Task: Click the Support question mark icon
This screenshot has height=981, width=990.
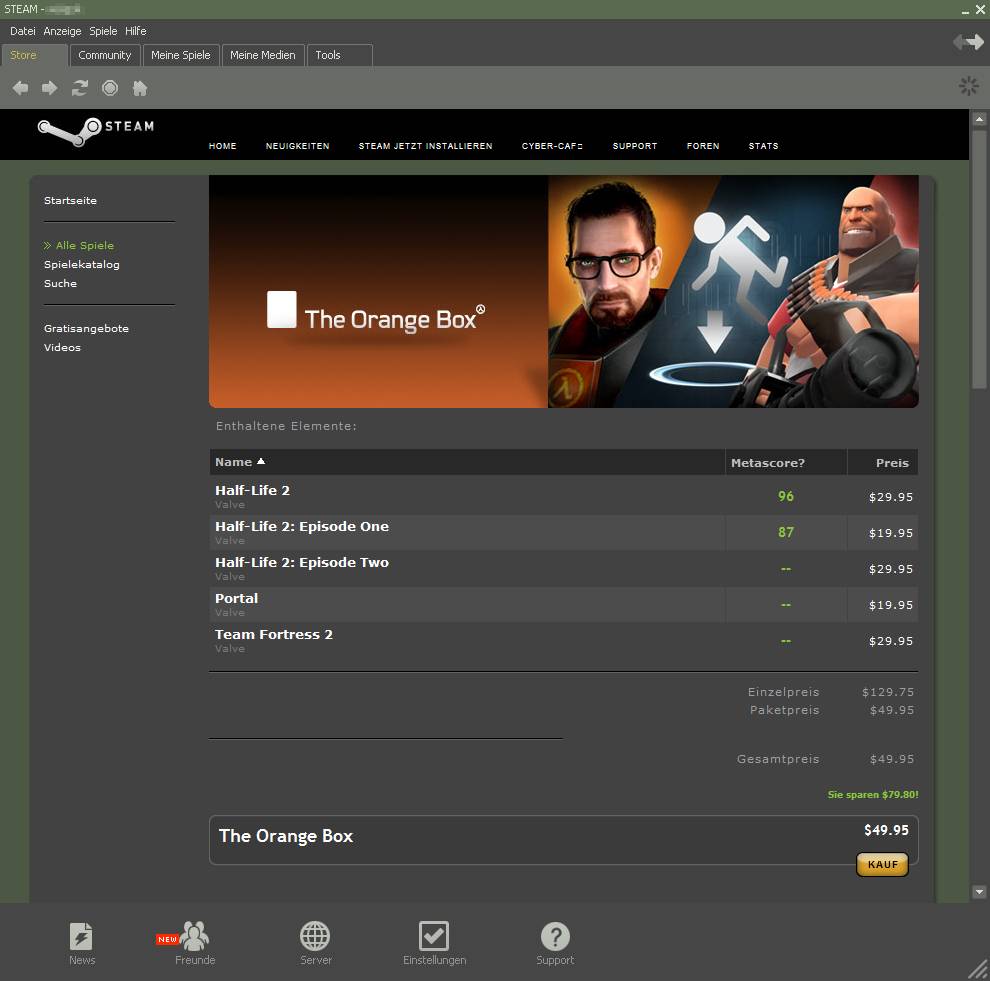Action: click(x=555, y=937)
